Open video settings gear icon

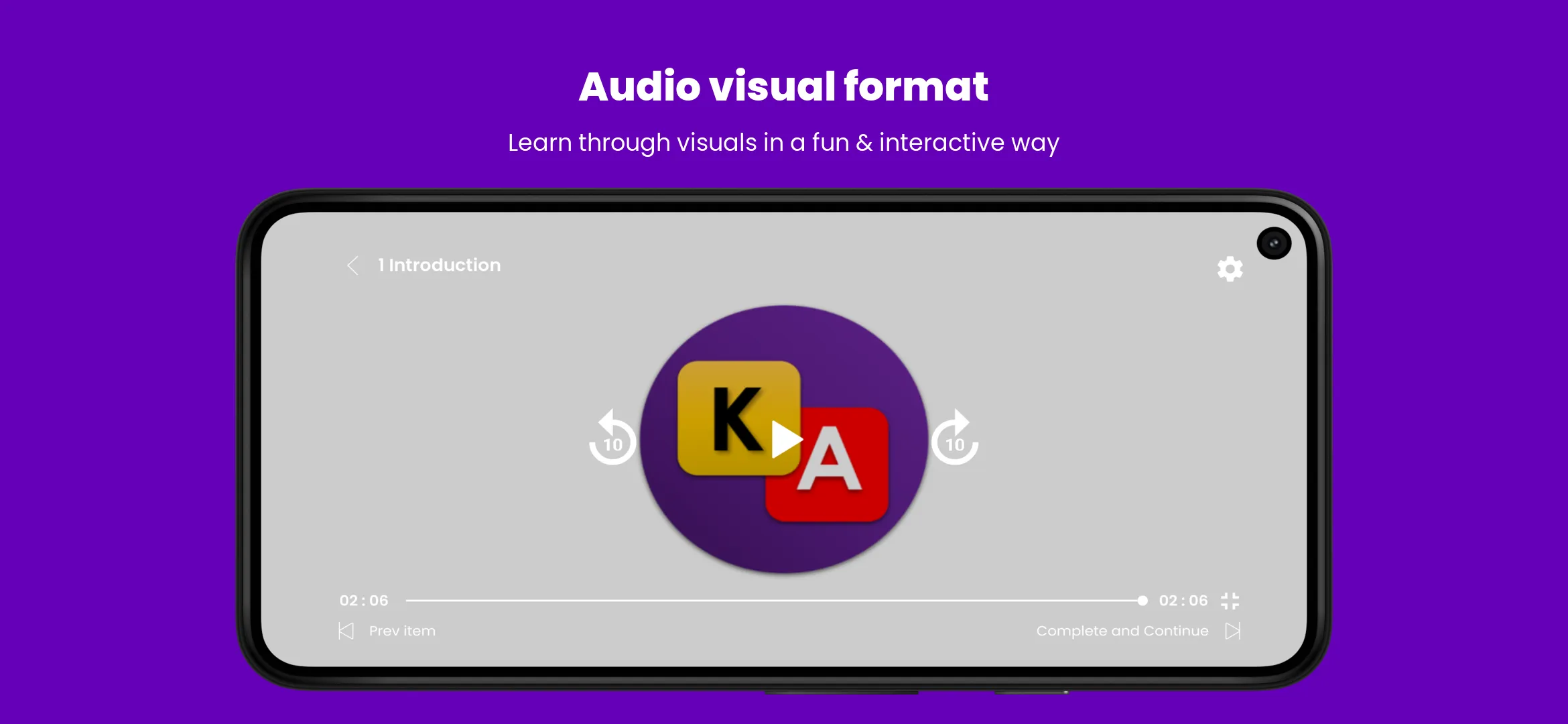pos(1230,269)
